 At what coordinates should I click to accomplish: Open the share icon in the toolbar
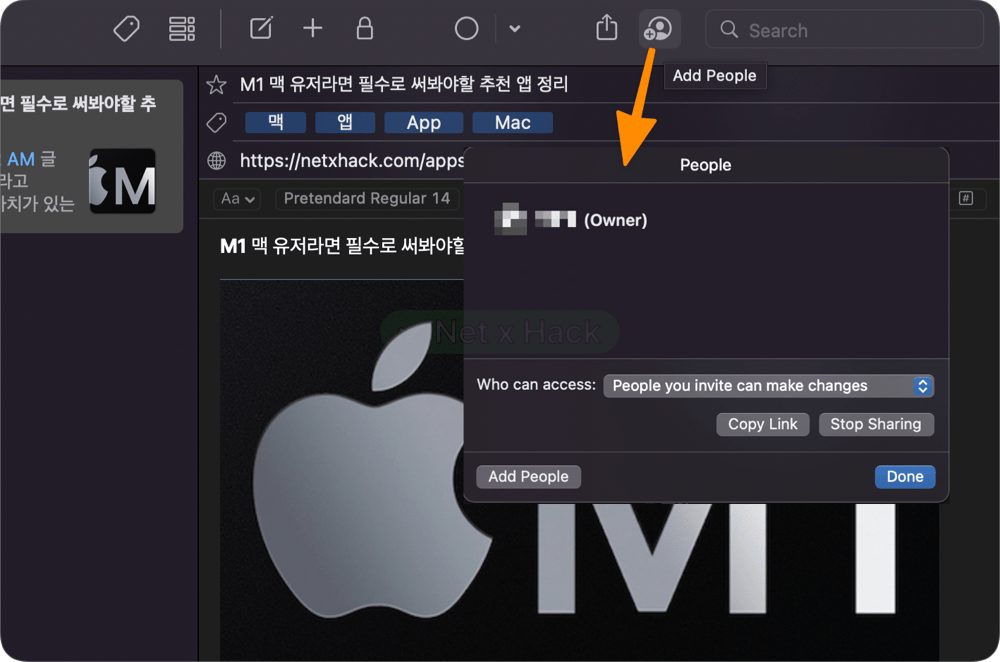(607, 27)
